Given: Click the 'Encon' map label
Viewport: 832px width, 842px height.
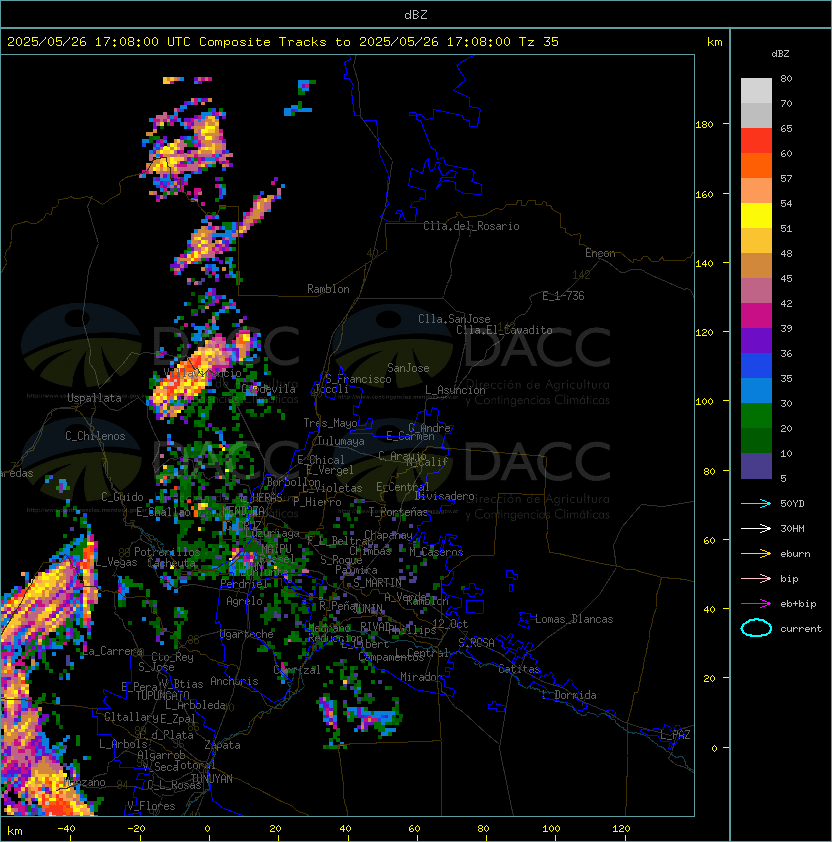Looking at the screenshot, I should pyautogui.click(x=600, y=253).
